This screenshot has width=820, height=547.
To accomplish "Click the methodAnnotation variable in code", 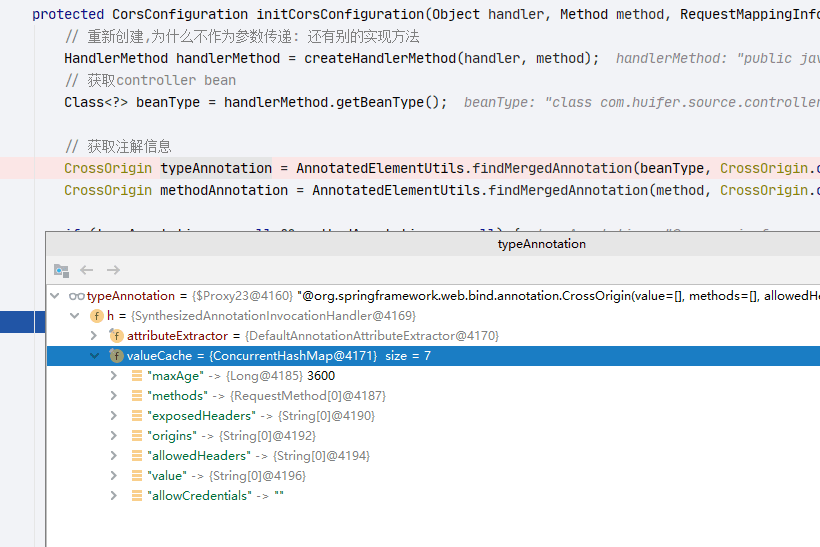I will point(224,190).
